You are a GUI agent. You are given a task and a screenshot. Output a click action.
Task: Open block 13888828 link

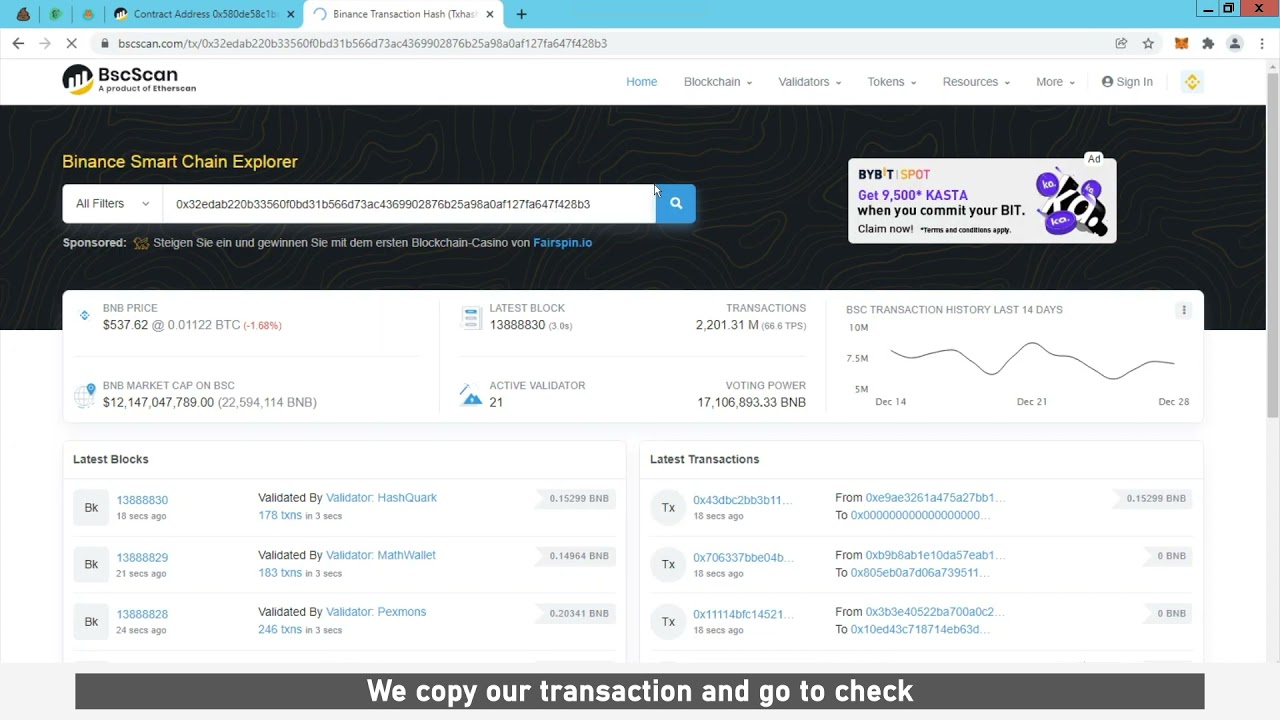142,614
